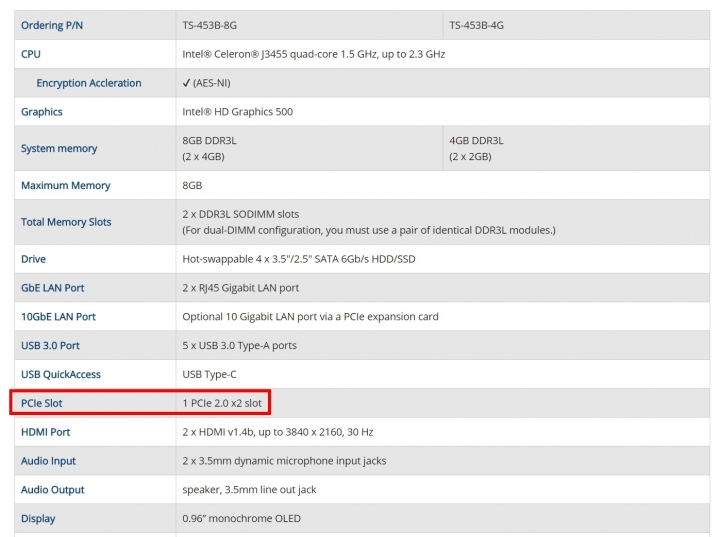The width and height of the screenshot is (720, 537).
Task: Click the CPU row label
Action: (x=31, y=54)
